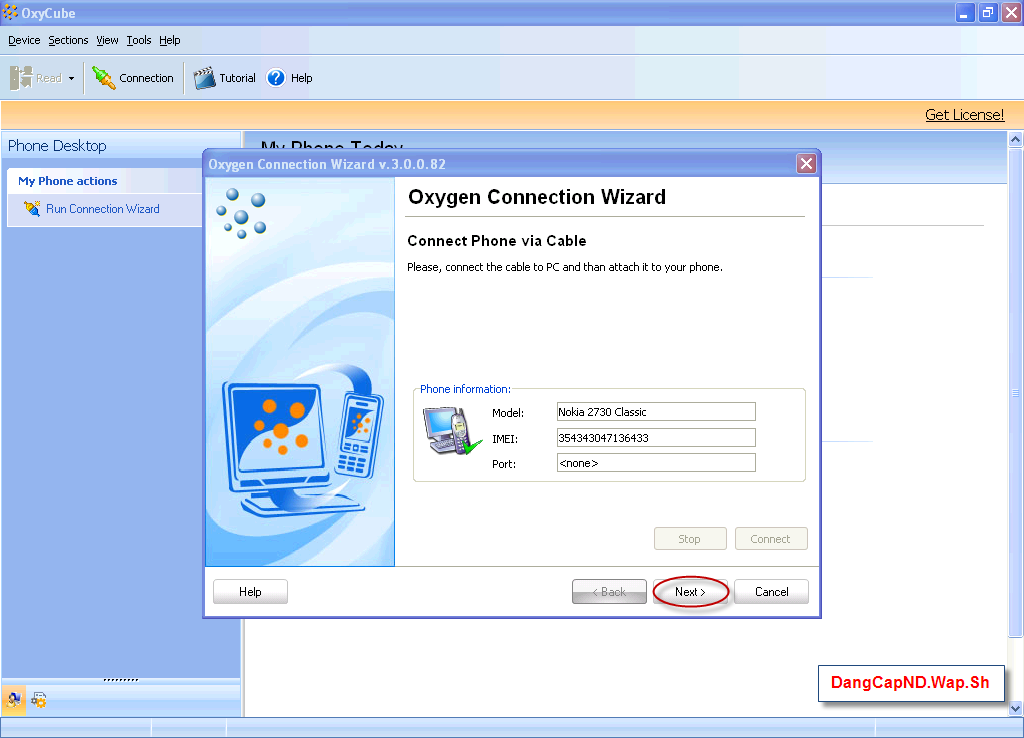The width and height of the screenshot is (1024, 738).
Task: Click the Stop button
Action: coord(690,539)
